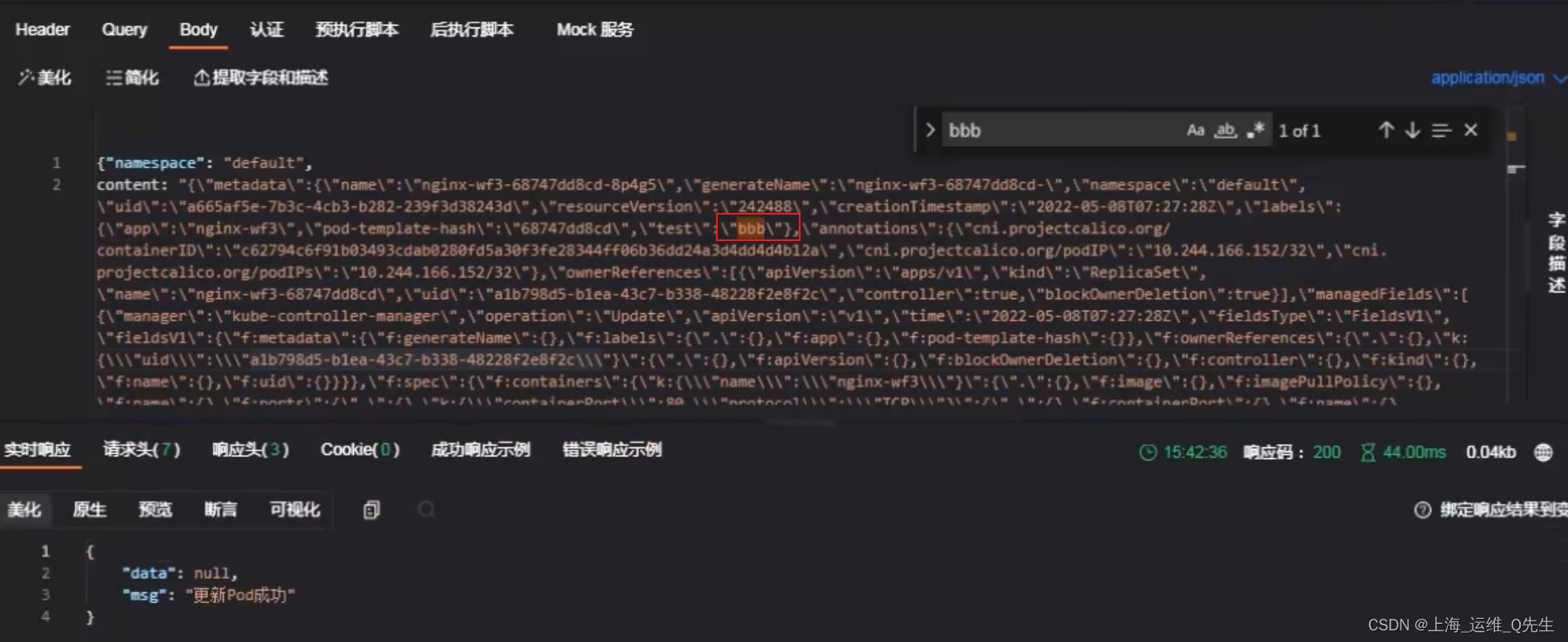The width and height of the screenshot is (1568, 642).
Task: Click 绑定响应结果 link
Action: click(x=1503, y=510)
